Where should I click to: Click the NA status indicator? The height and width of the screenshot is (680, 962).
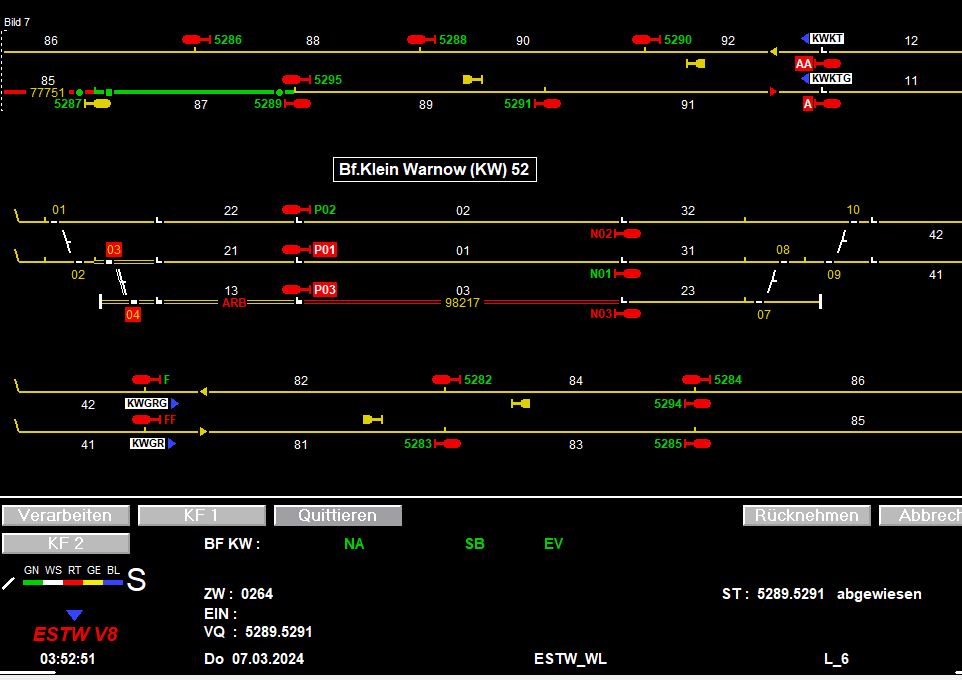pyautogui.click(x=354, y=544)
